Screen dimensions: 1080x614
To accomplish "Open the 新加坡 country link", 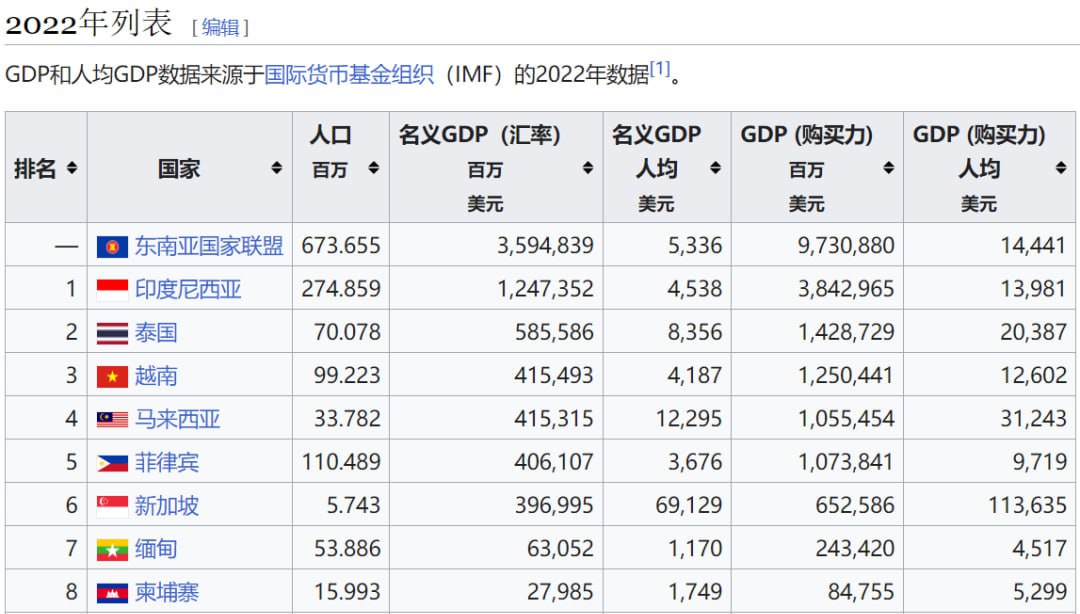I will [167, 506].
